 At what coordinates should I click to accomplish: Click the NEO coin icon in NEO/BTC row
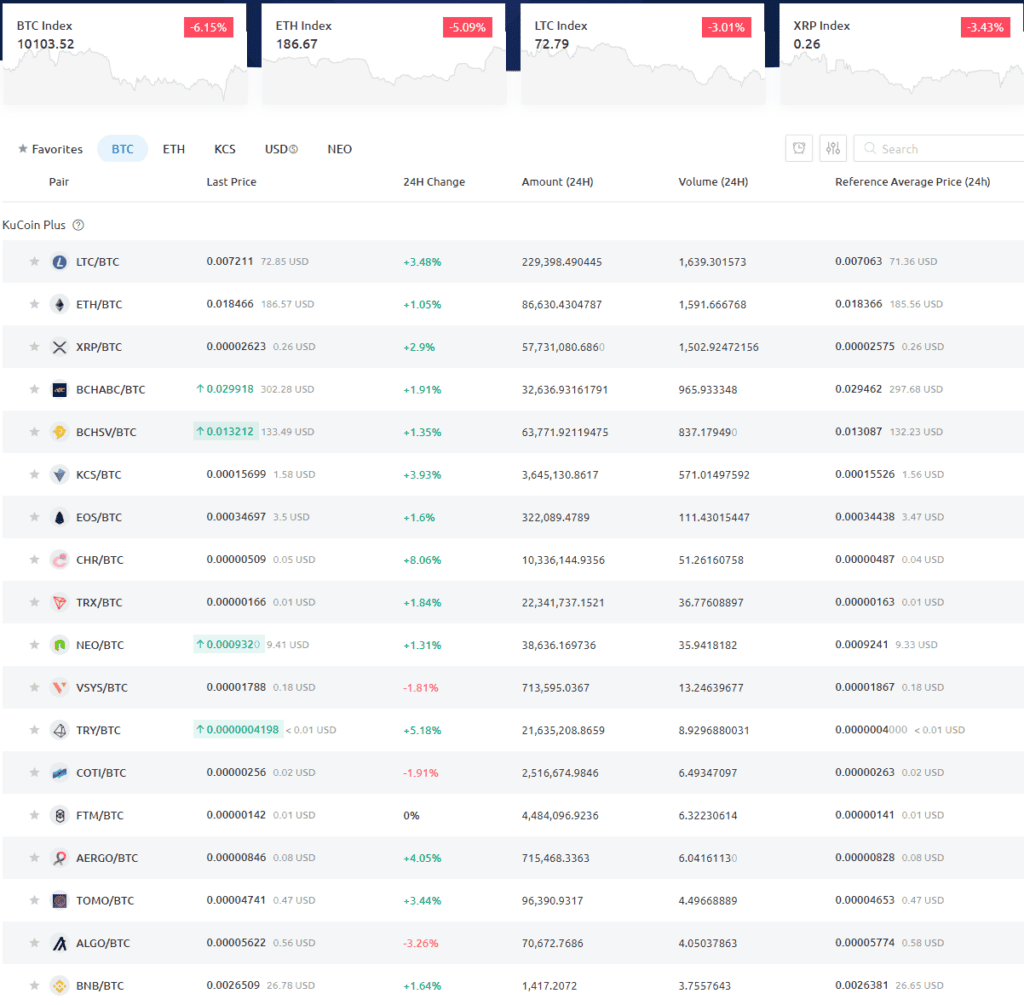click(59, 645)
